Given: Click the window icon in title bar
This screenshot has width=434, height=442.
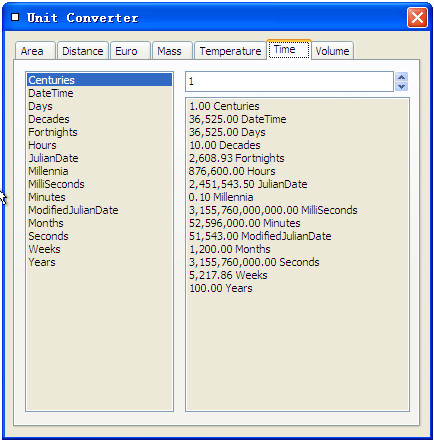Looking at the screenshot, I should pyautogui.click(x=15, y=17).
